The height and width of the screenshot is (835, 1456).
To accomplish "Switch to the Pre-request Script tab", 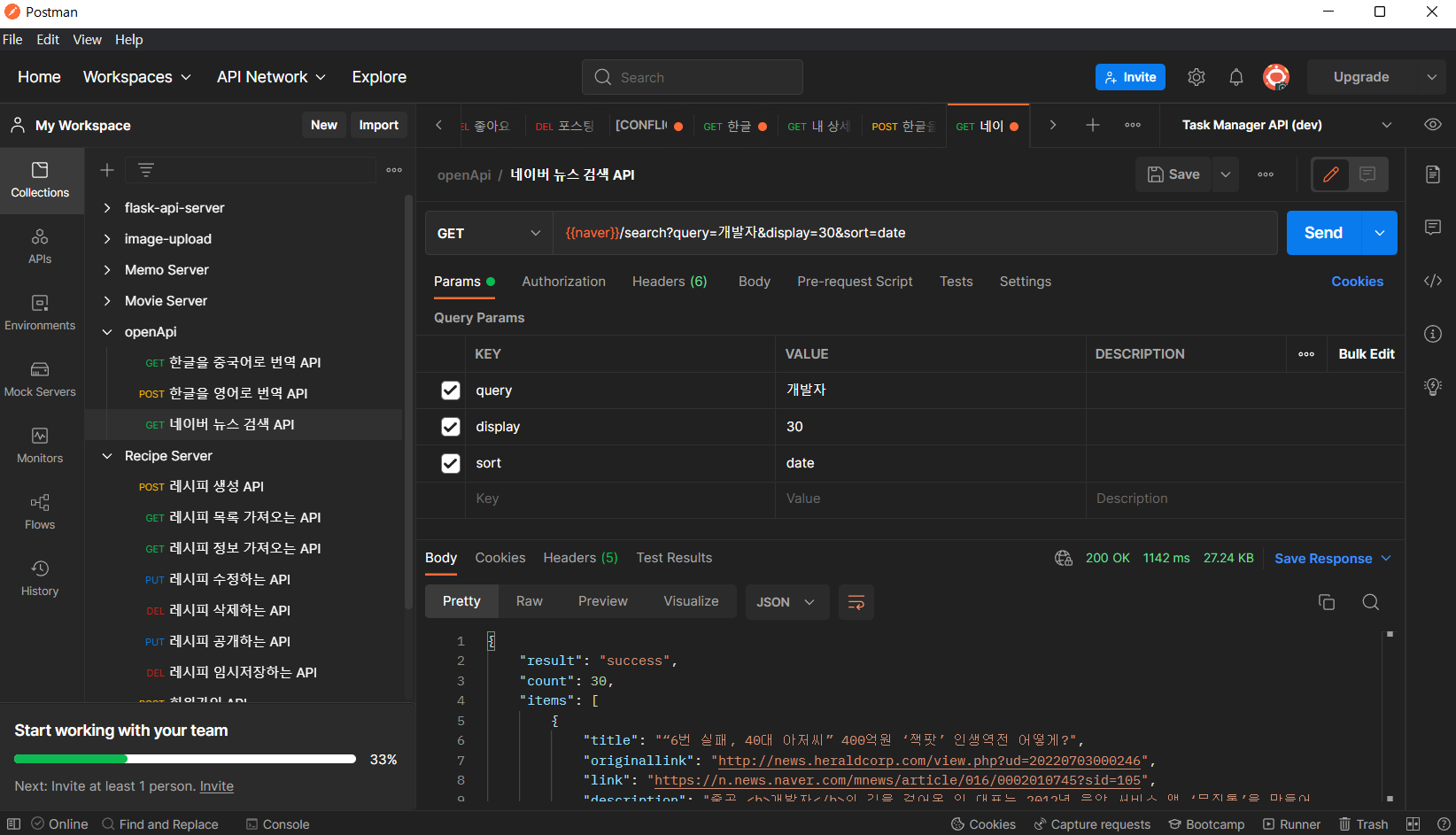I will (x=855, y=282).
